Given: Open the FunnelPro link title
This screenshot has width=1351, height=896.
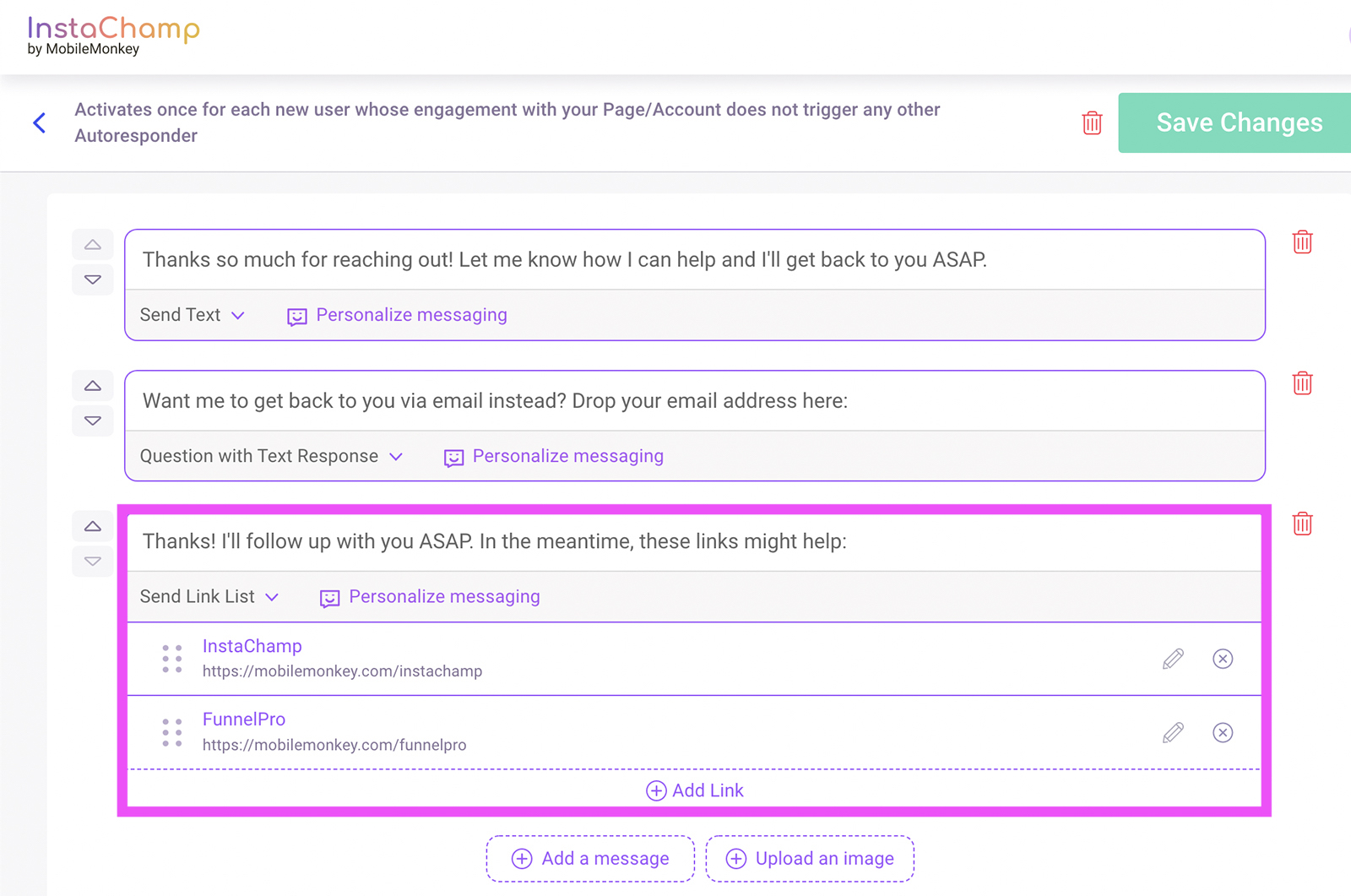Looking at the screenshot, I should click(x=244, y=720).
